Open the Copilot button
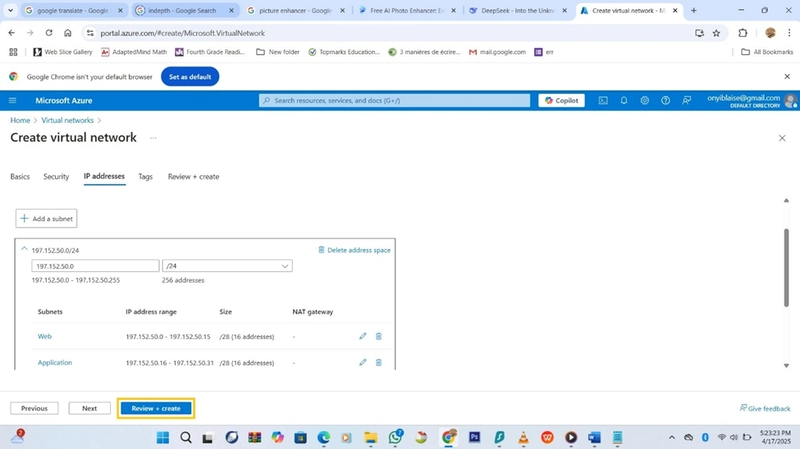The image size is (800, 449). tap(561, 101)
